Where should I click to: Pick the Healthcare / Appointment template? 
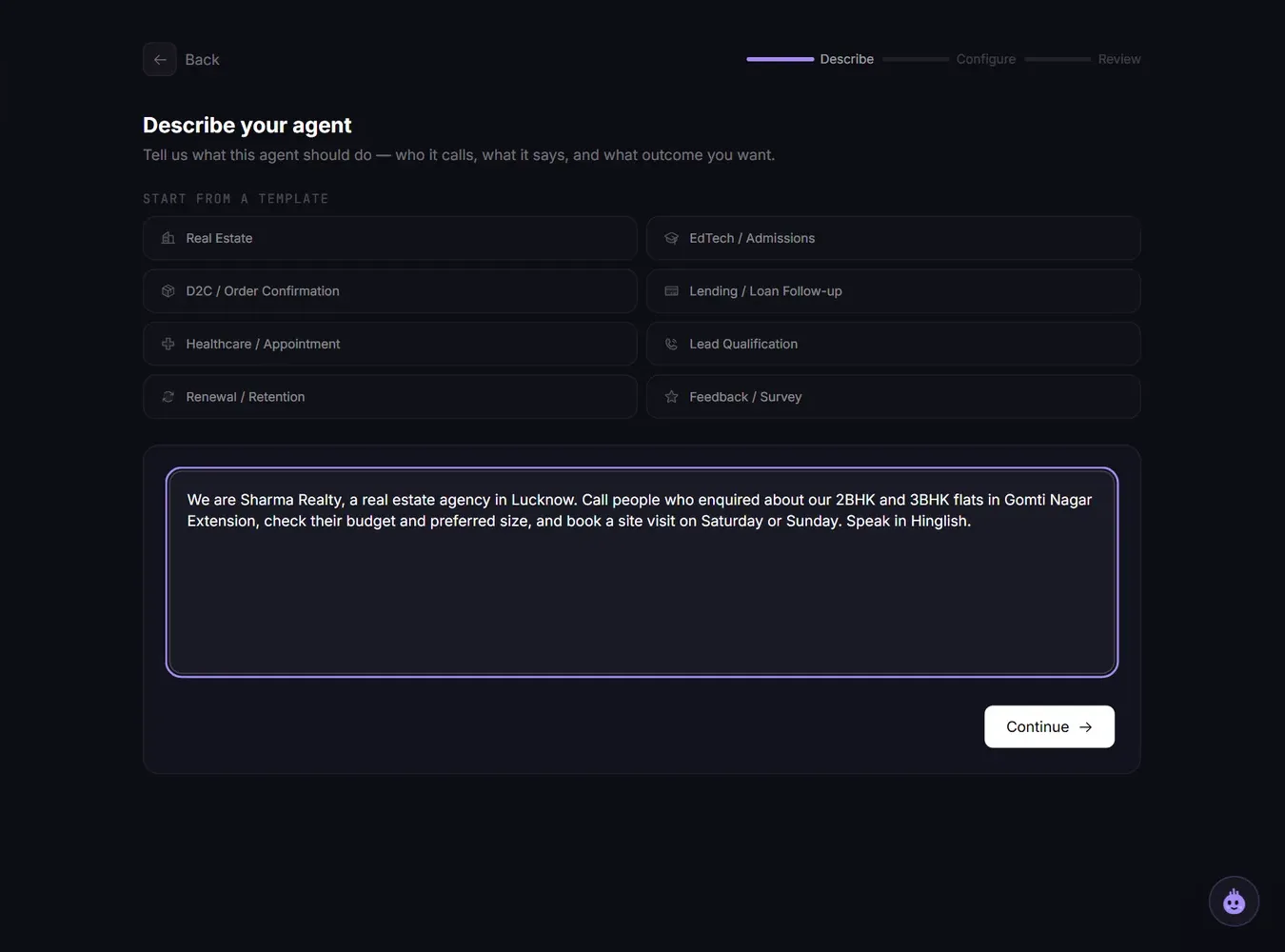pos(390,344)
